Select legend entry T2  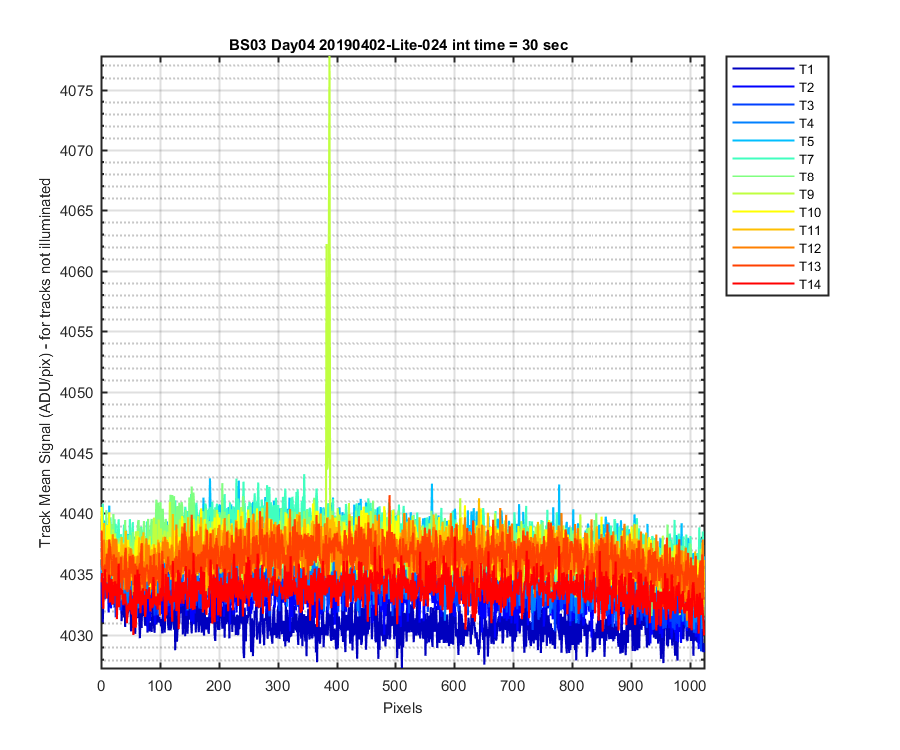(777, 87)
